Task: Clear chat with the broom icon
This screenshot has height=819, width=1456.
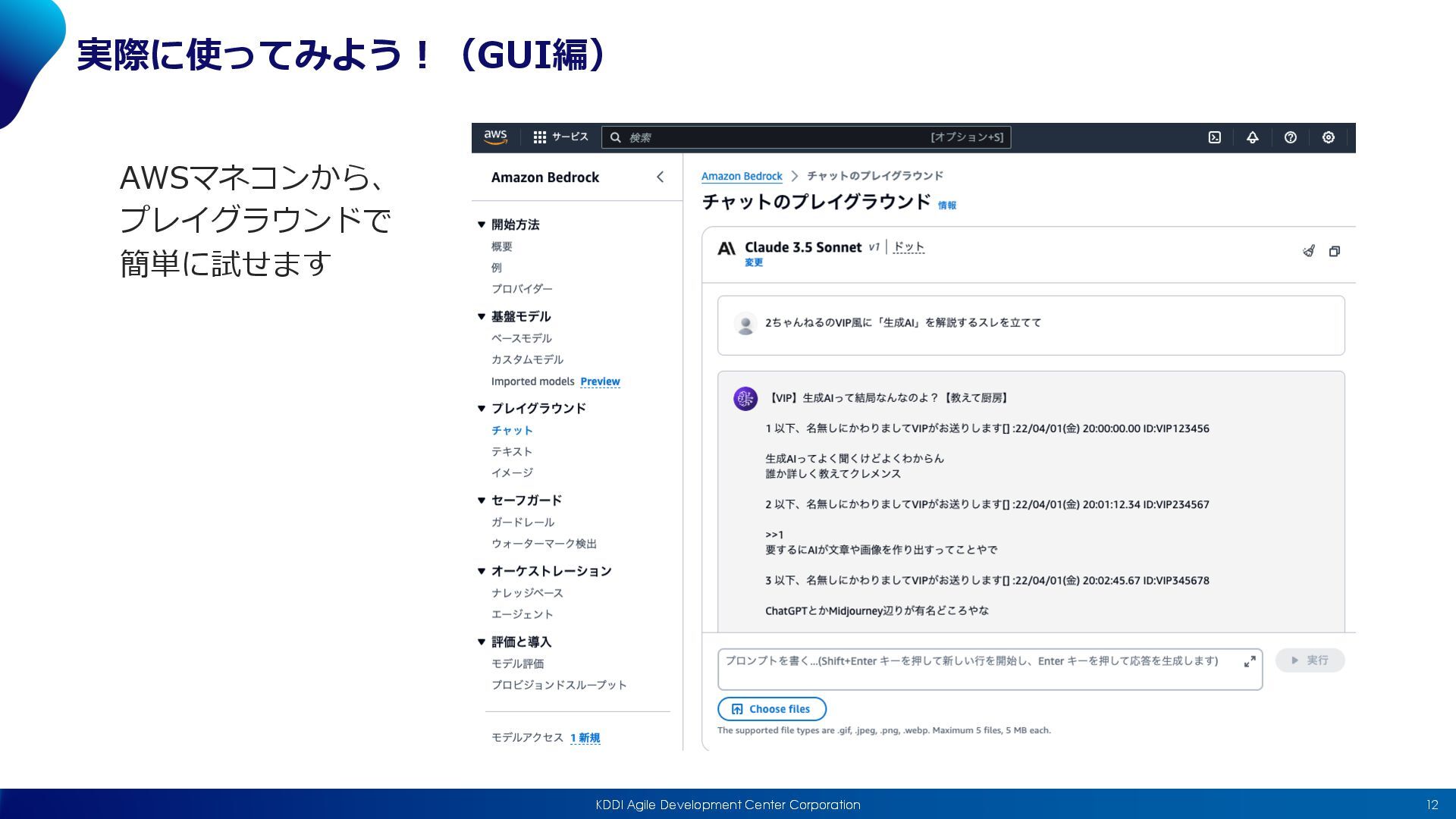Action: click(x=1308, y=251)
